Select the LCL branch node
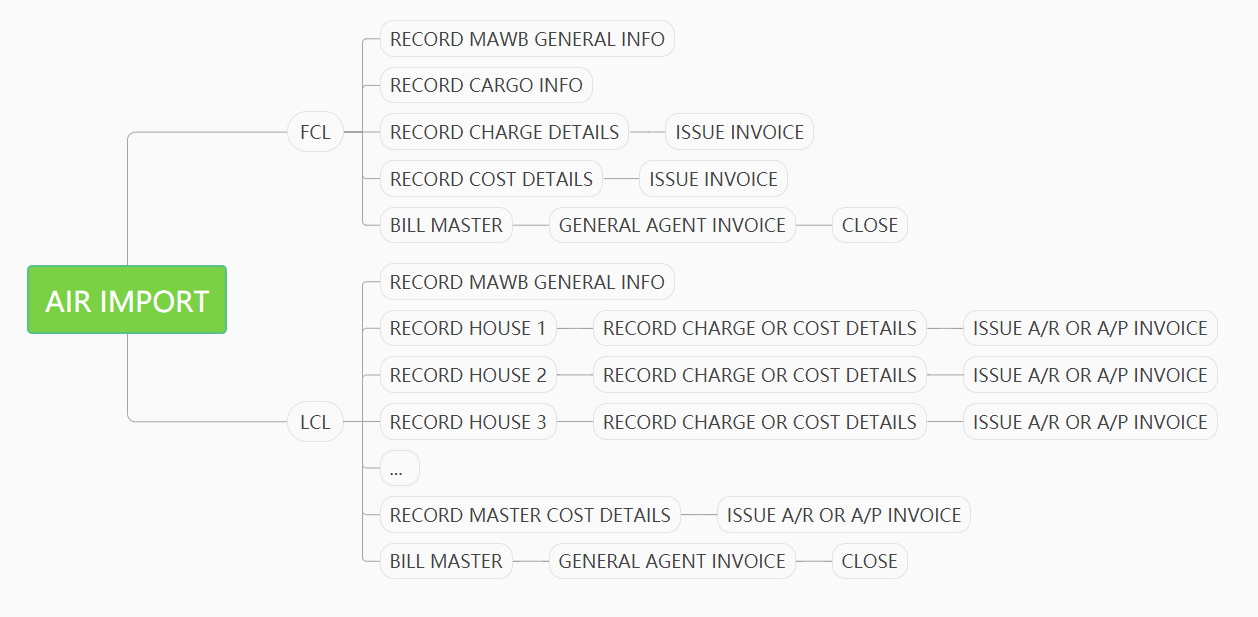 point(315,422)
